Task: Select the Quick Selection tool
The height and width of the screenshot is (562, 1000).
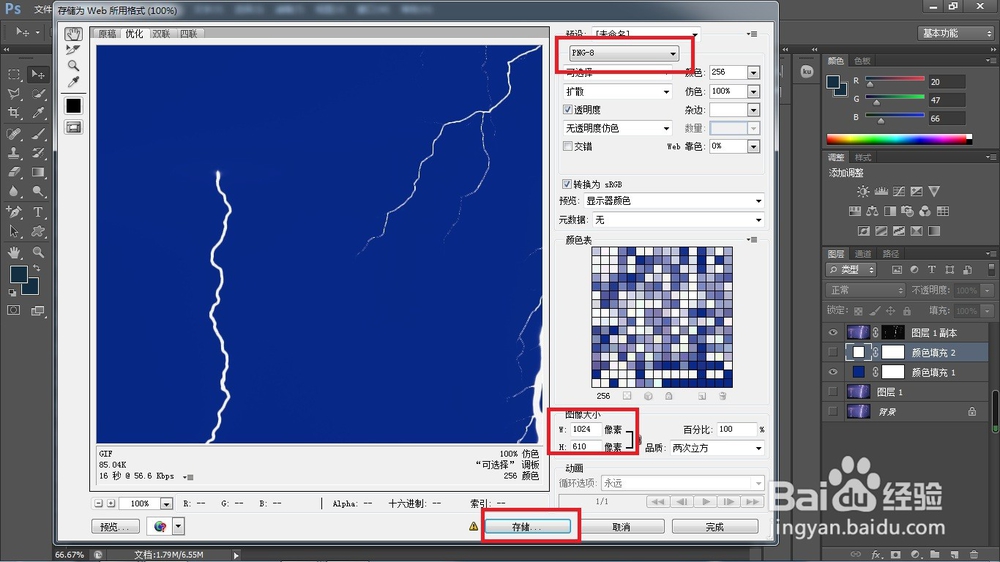Action: coord(38,94)
